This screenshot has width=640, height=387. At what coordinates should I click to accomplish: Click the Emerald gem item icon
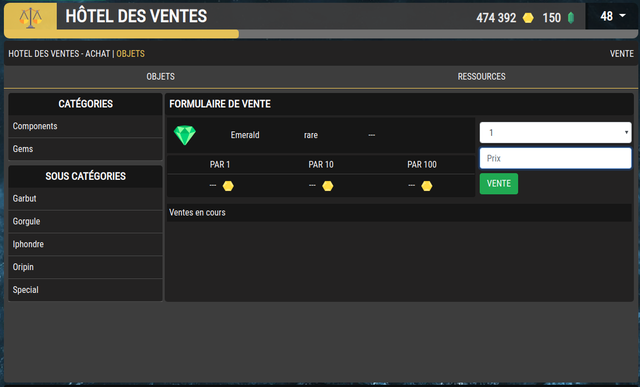point(185,135)
